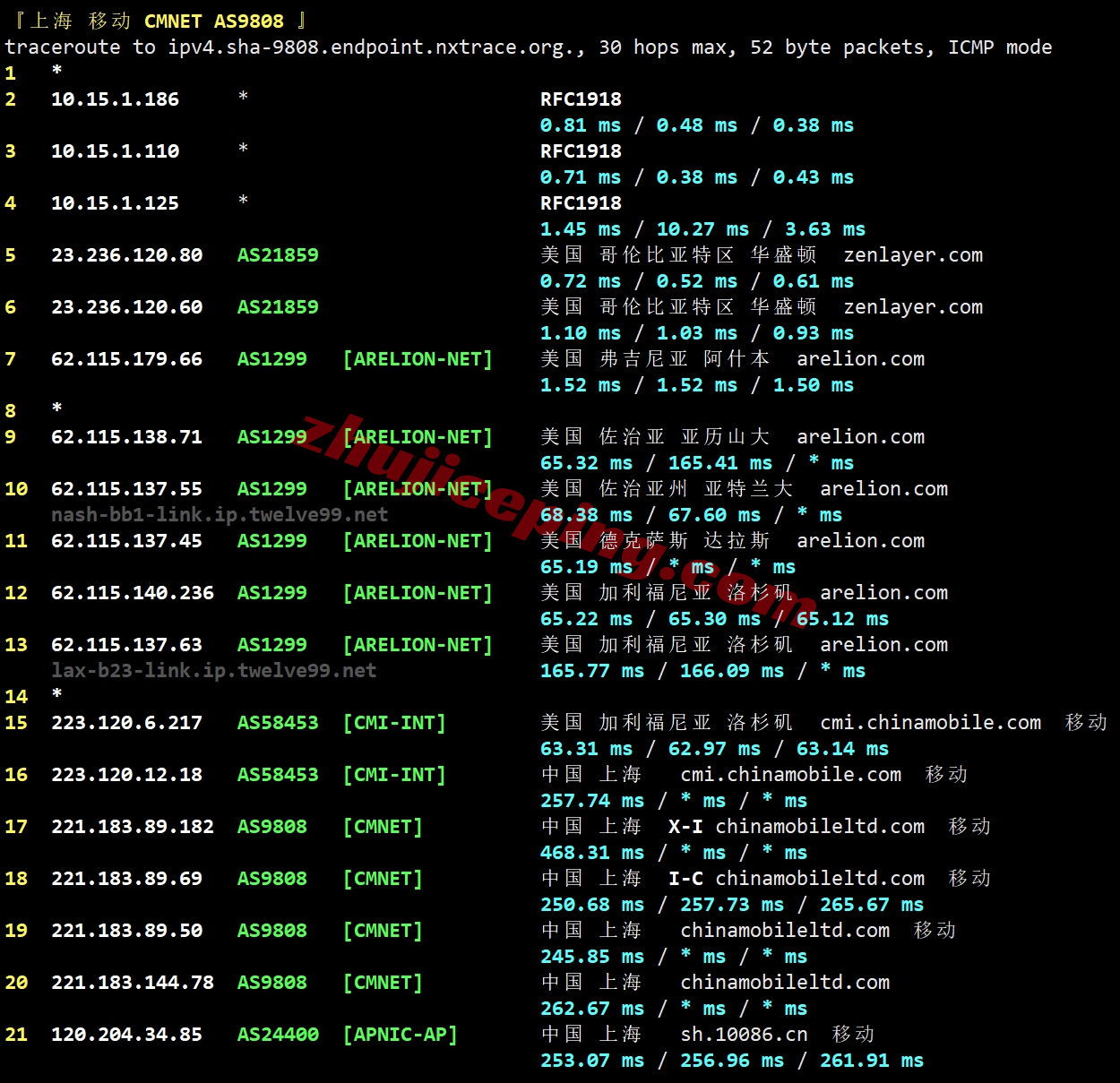Click the IP address 10.15.1.186
This screenshot has height=1083, width=1120.
(x=115, y=99)
